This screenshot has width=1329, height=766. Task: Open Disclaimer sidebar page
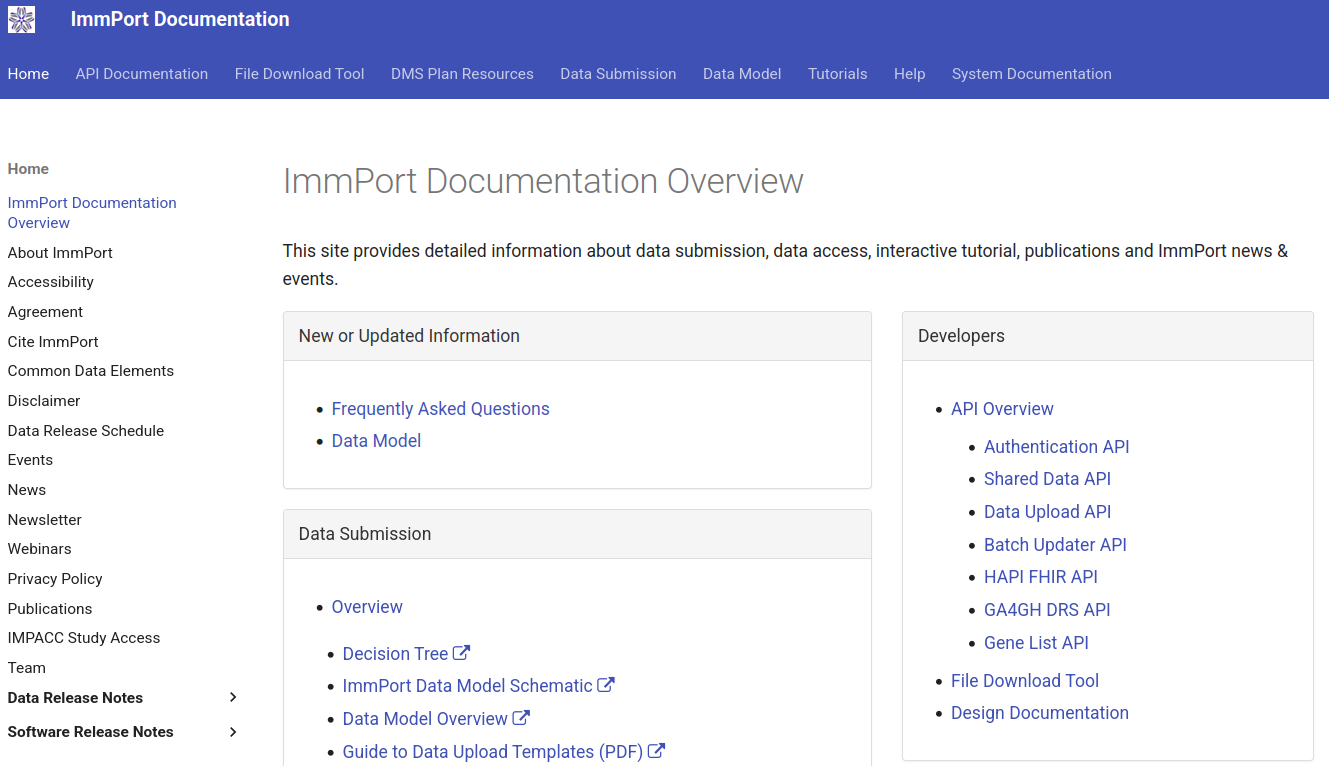coord(44,401)
